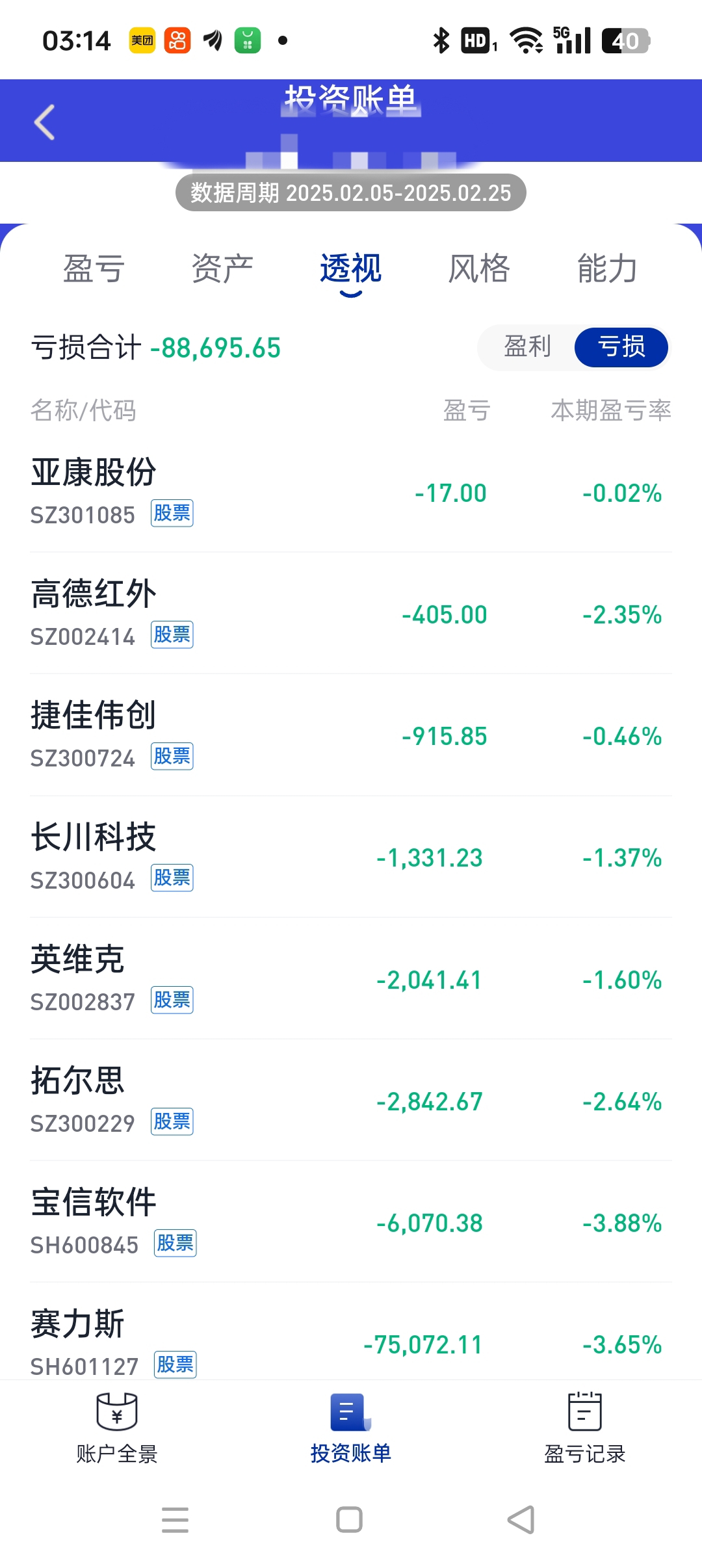Switch to 盈亏 tab
702x1568 pixels.
(x=94, y=269)
